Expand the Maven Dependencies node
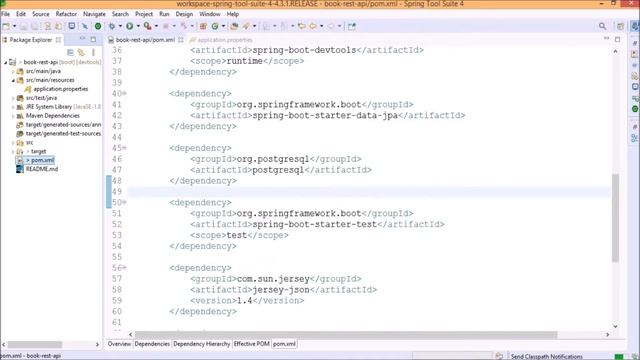 [x=13, y=116]
